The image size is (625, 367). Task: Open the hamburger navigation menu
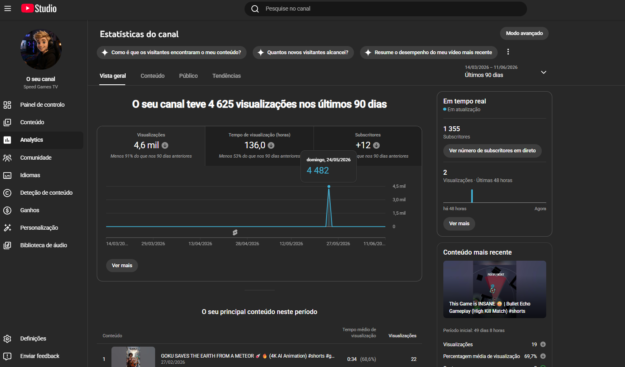point(8,8)
